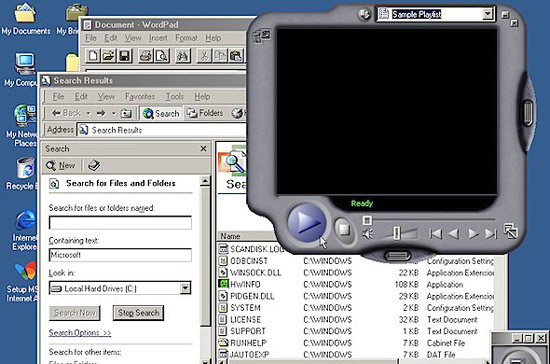This screenshot has height=364, width=550.
Task: Close the Search side pane
Action: pyautogui.click(x=203, y=149)
